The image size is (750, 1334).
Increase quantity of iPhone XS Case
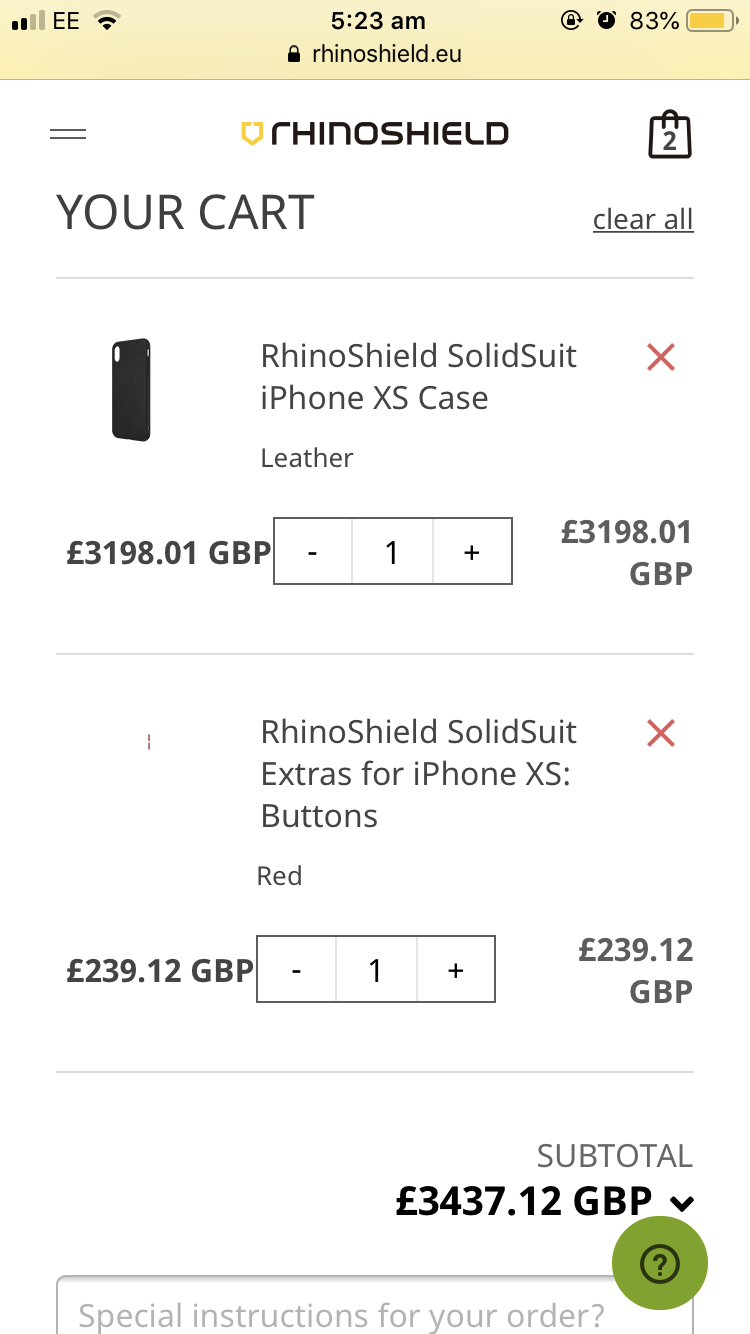472,551
